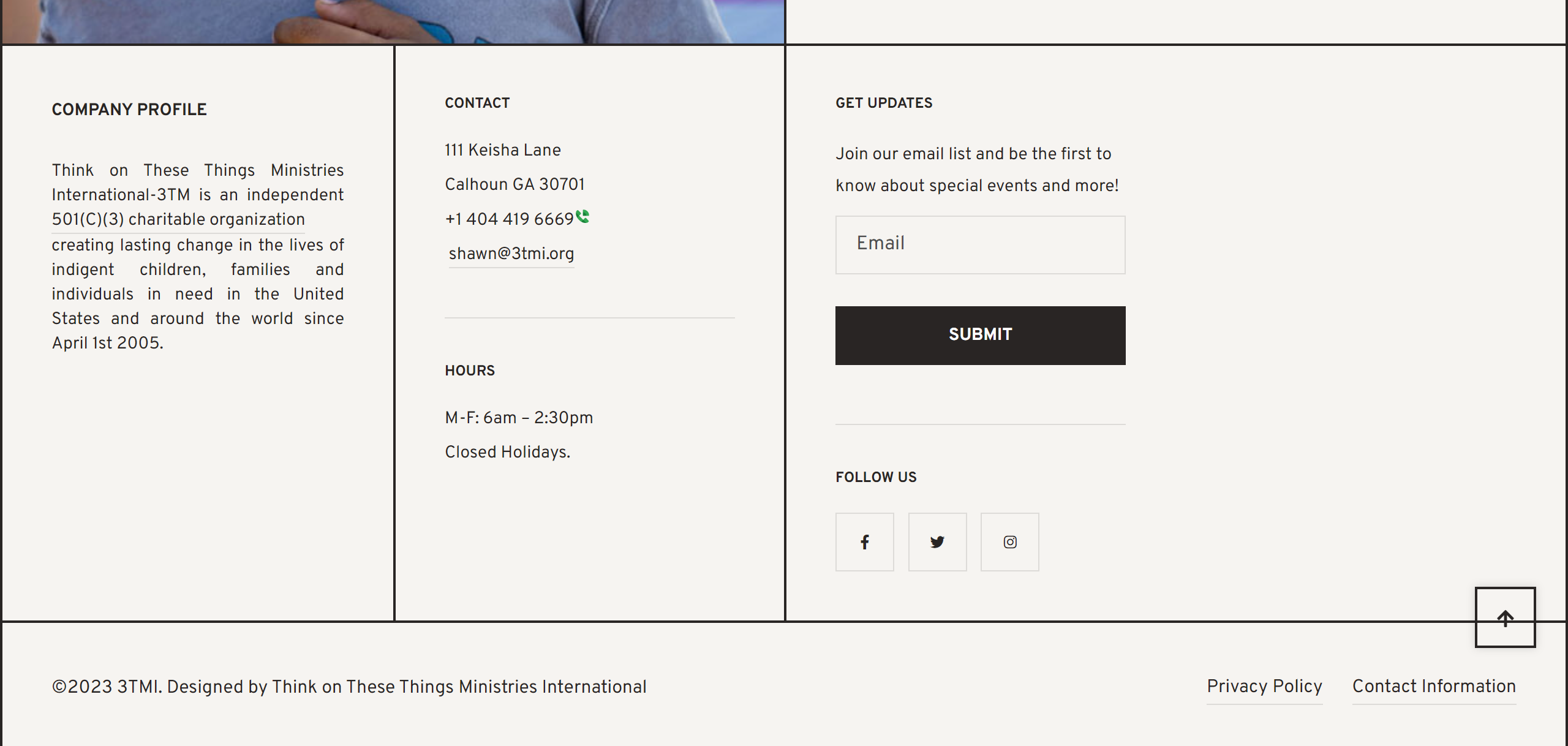Open the Twitter social link

[x=937, y=542]
